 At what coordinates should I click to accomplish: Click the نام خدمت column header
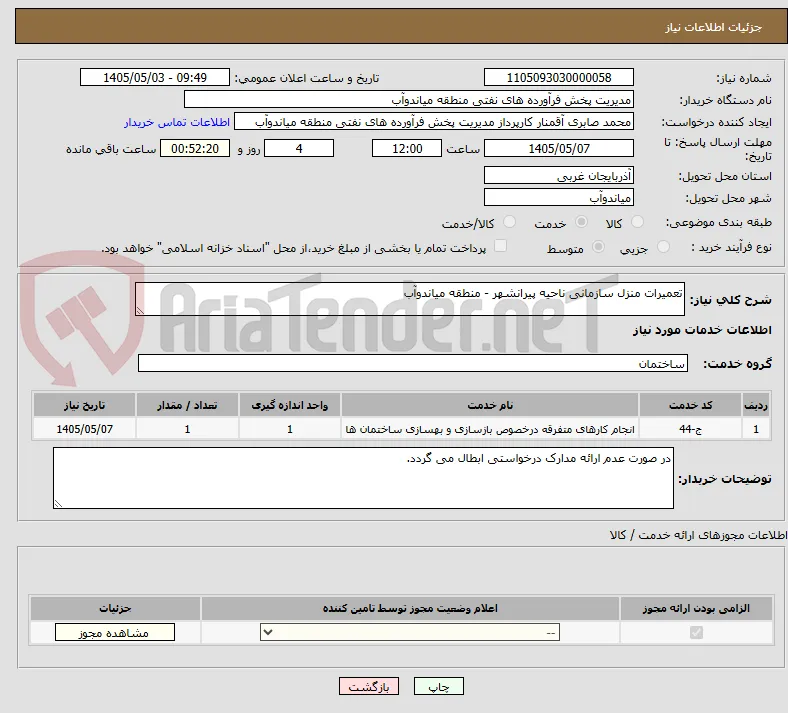(490, 405)
